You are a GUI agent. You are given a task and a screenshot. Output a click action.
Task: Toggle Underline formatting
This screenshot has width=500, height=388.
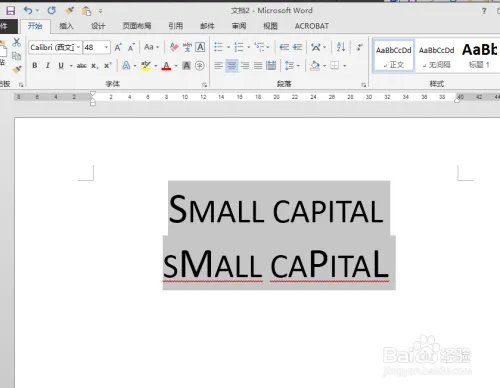(x=61, y=66)
